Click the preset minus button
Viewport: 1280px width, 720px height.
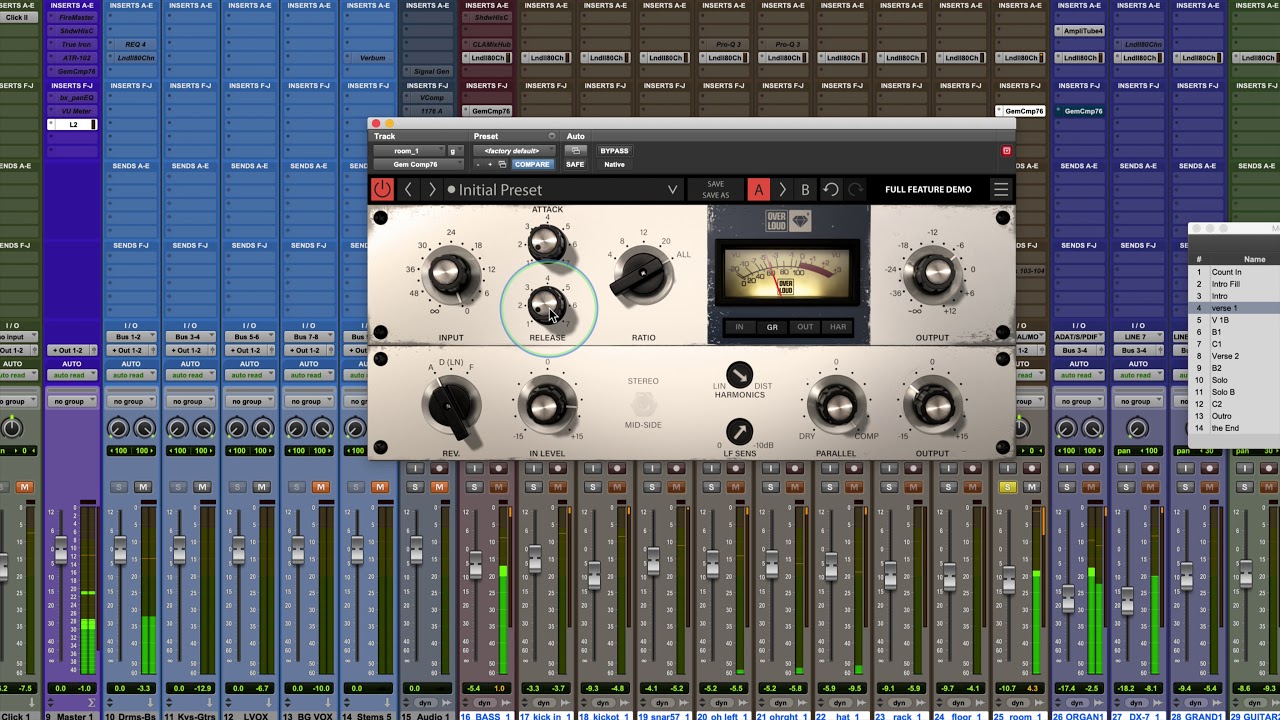pos(478,164)
